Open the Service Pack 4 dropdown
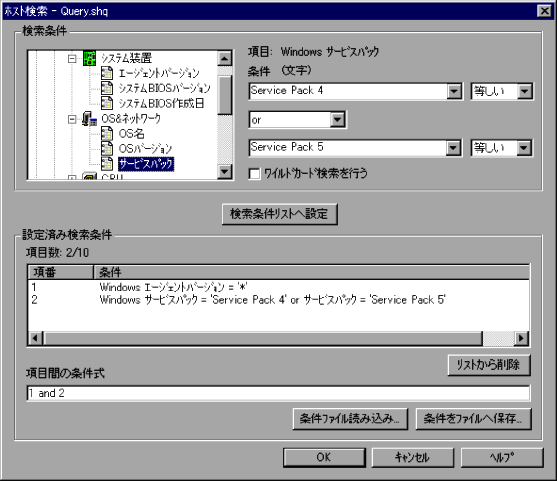Screen dimensions: 557x481 (x=454, y=91)
